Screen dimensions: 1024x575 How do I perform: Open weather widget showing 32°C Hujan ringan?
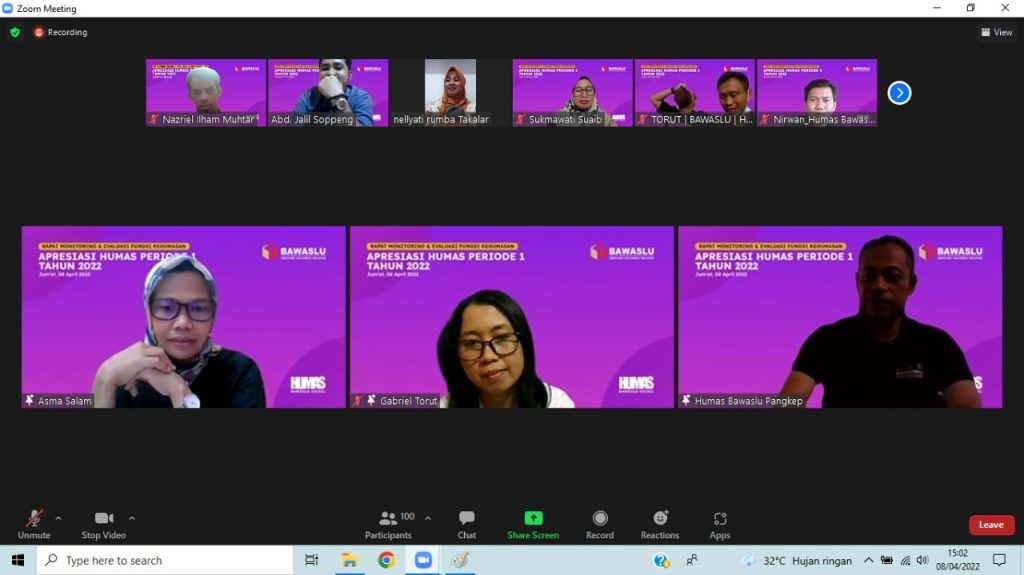pyautogui.click(x=797, y=560)
